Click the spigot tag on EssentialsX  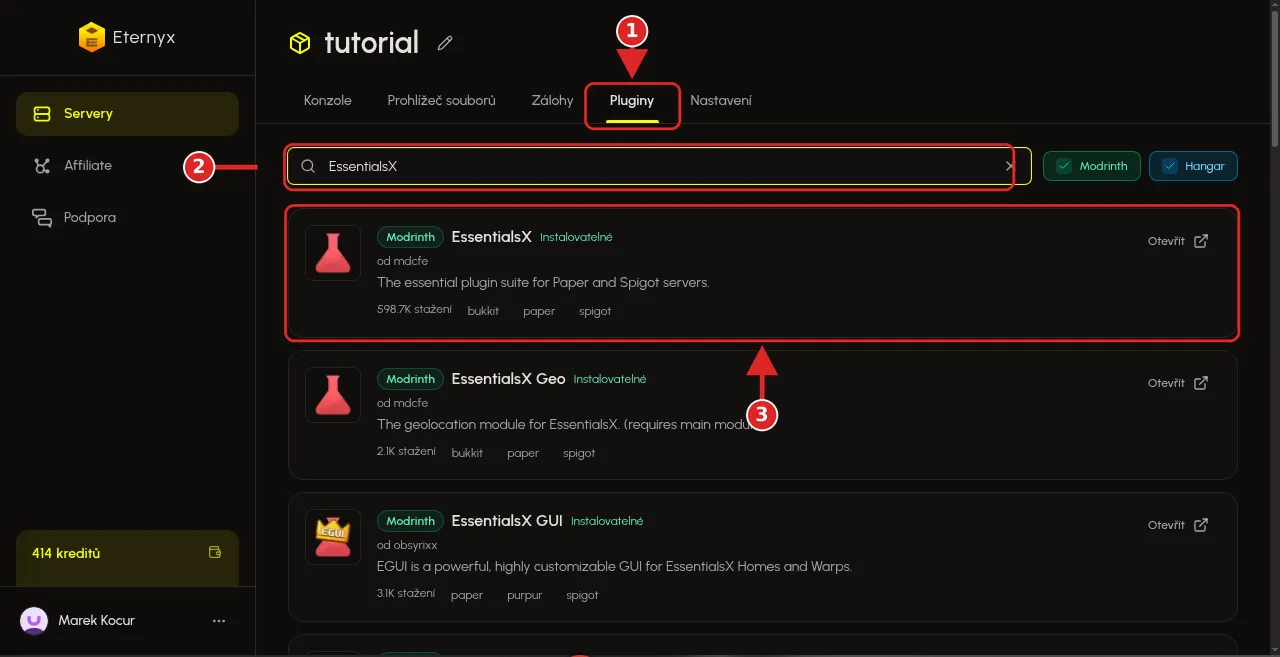[x=595, y=311]
